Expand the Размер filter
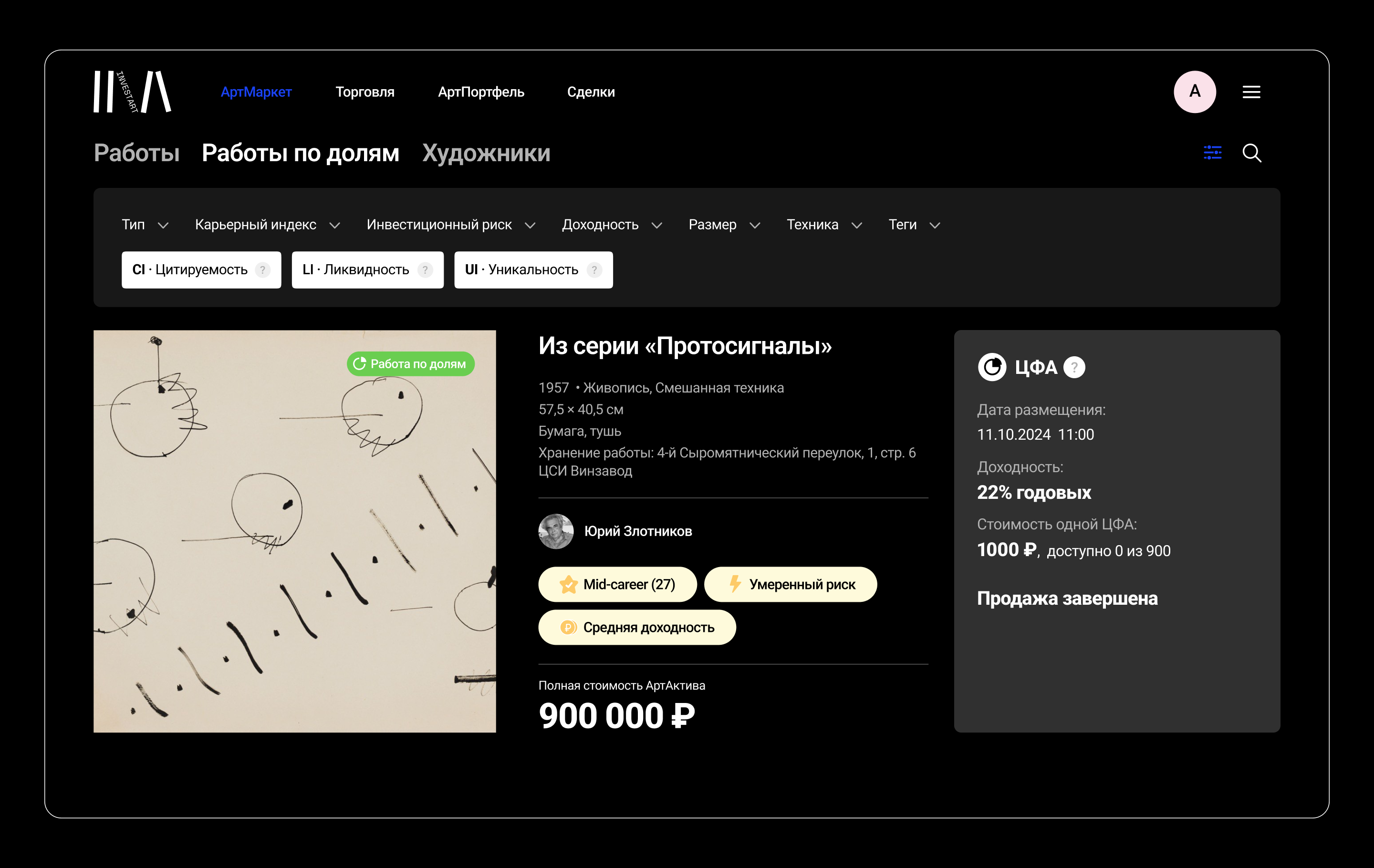 [x=724, y=225]
